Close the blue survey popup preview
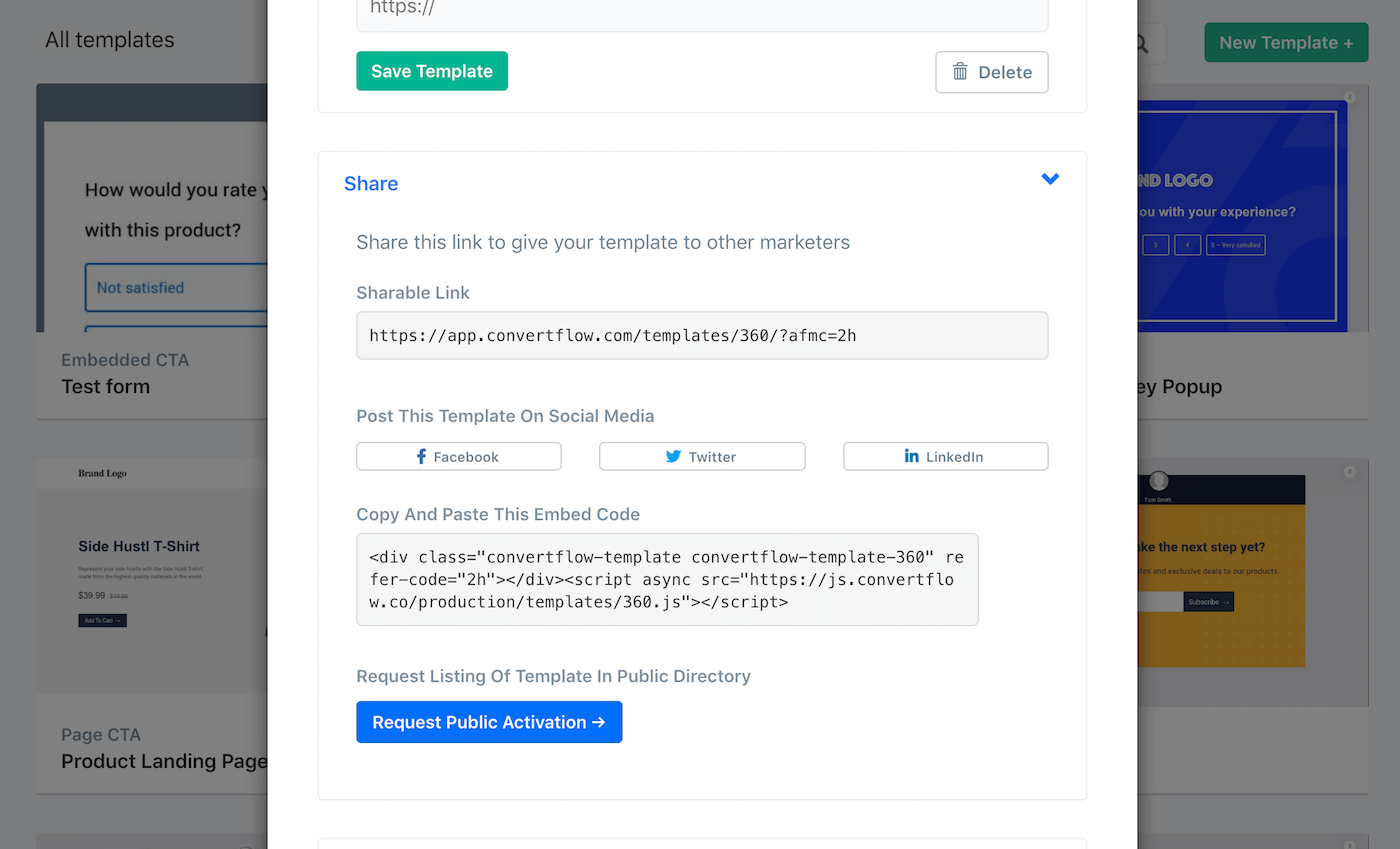 pos(1349,97)
